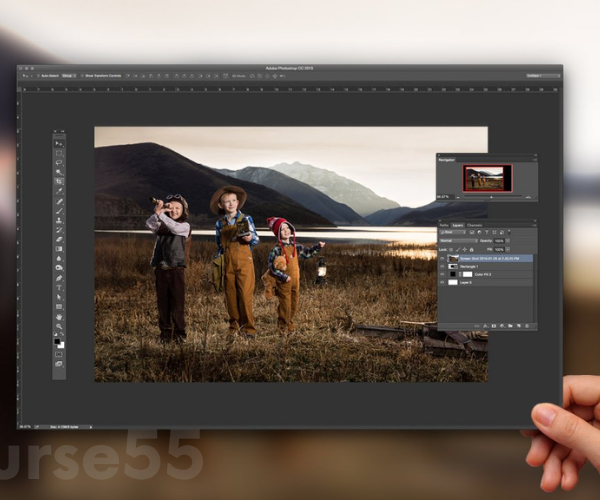Open the Navigator panel flyout menu
The width and height of the screenshot is (600, 500).
coord(534,160)
